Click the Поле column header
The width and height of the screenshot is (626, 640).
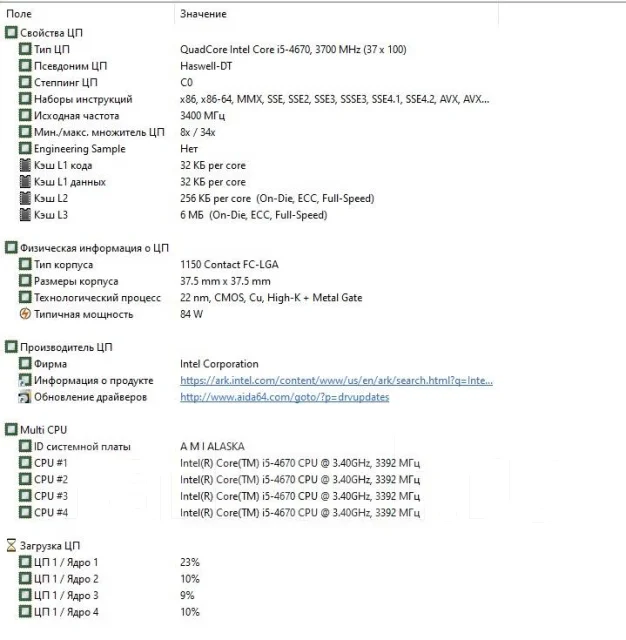tap(19, 14)
